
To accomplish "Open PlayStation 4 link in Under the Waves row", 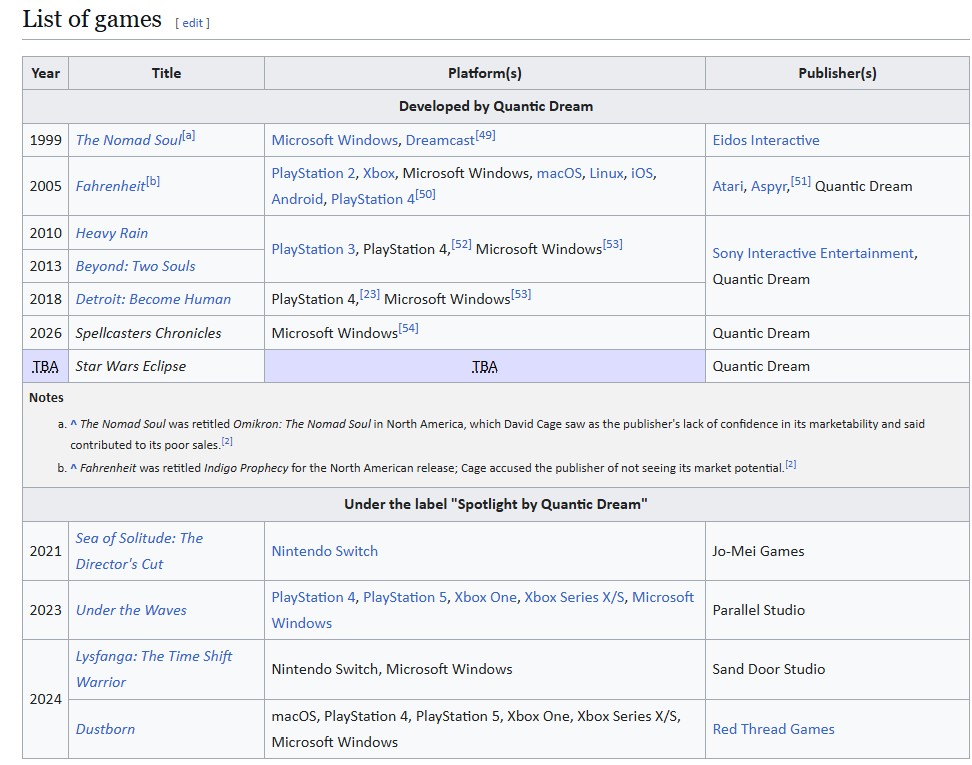I will point(313,597).
